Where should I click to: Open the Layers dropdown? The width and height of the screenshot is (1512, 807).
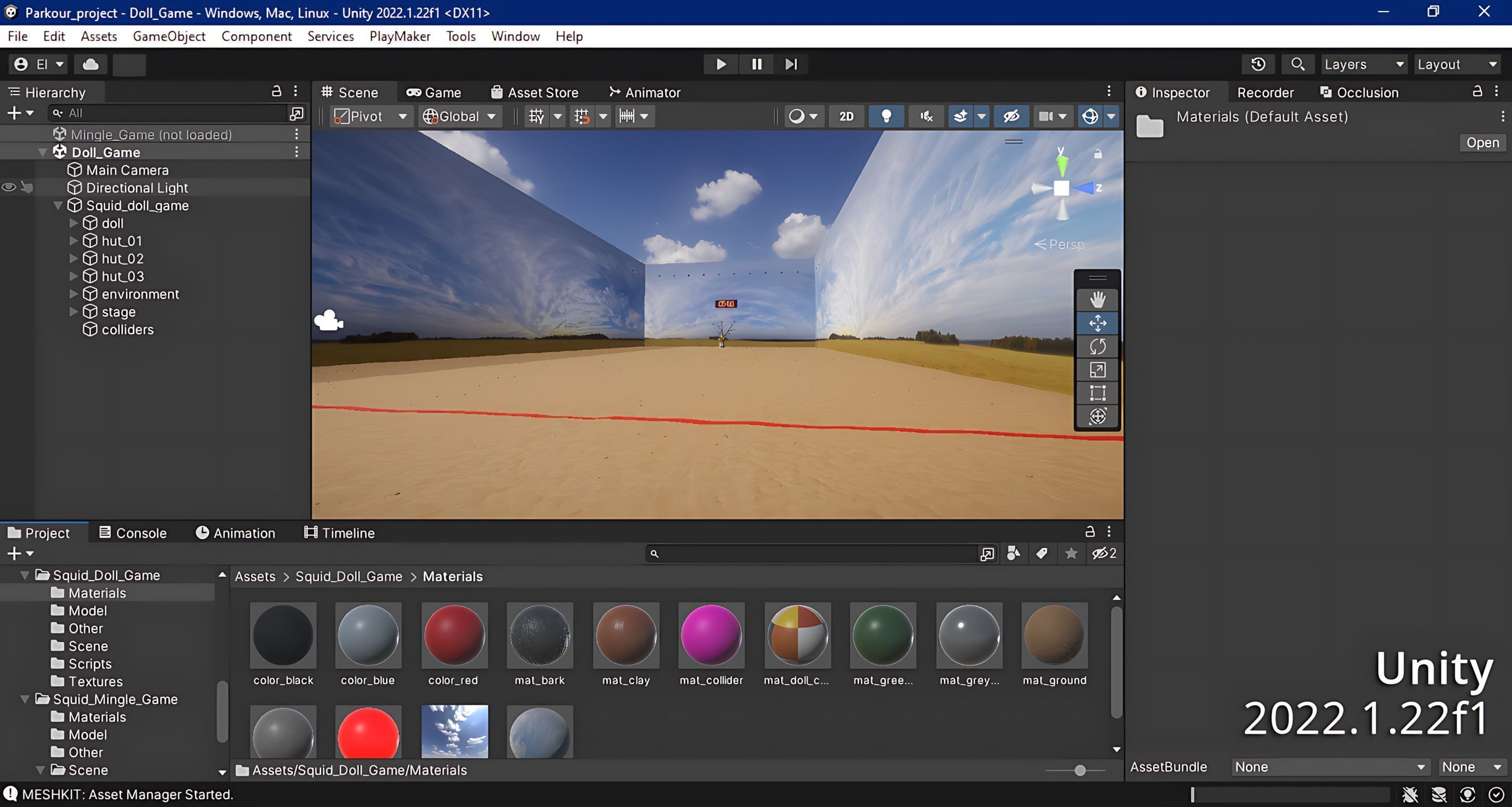tap(1363, 64)
